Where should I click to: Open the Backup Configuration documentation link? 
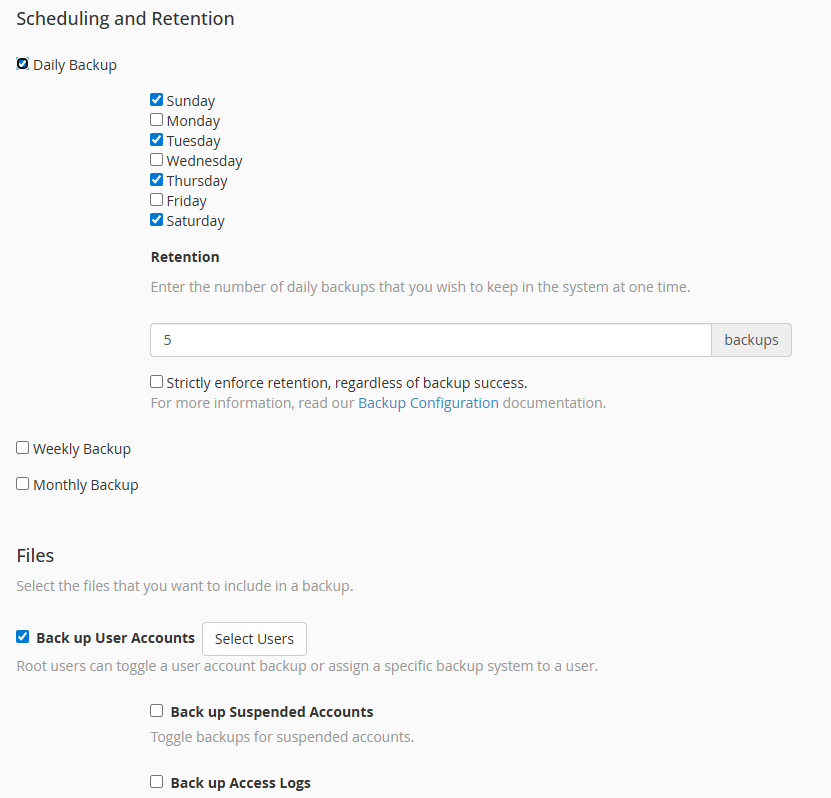tap(428, 403)
